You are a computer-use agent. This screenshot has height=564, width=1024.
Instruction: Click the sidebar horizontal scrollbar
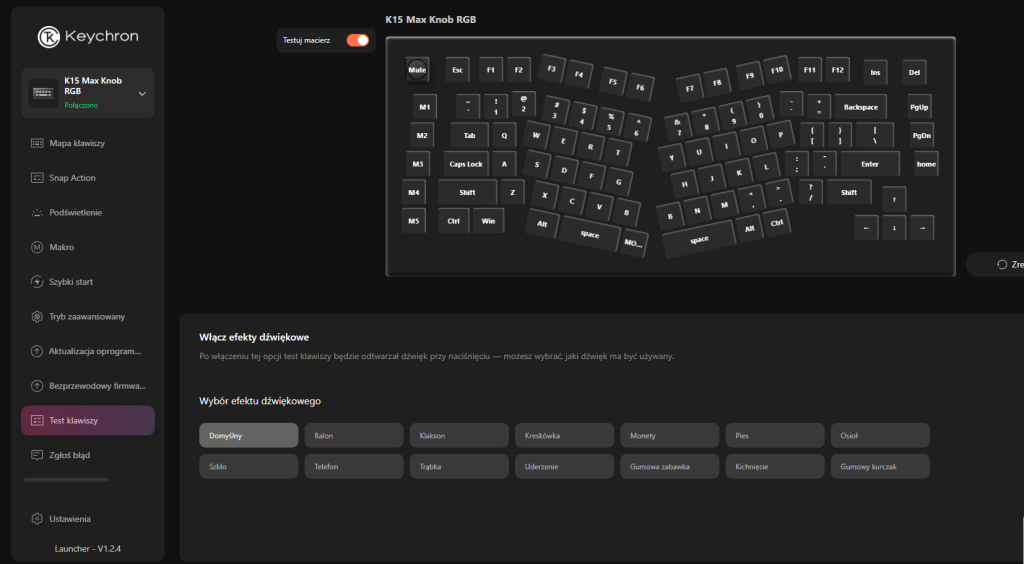point(66,480)
